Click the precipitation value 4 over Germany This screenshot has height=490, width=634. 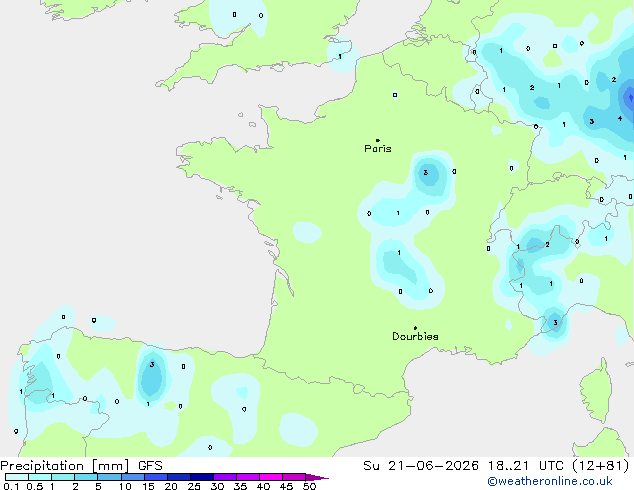619,118
